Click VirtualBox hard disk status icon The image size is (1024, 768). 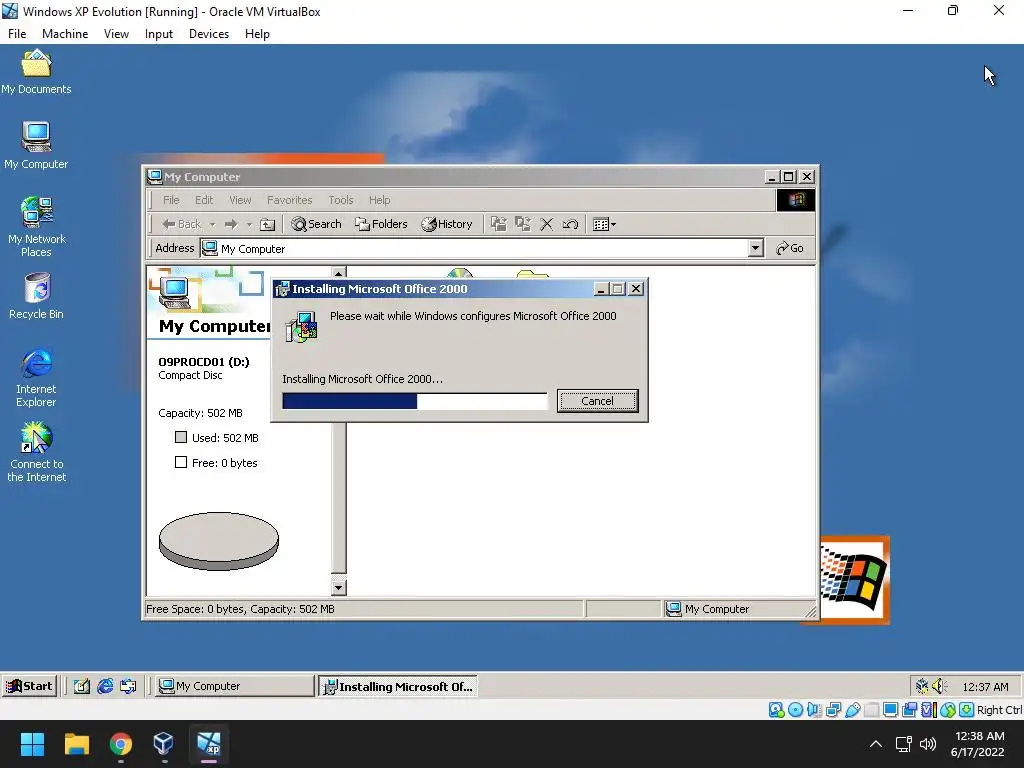(776, 710)
